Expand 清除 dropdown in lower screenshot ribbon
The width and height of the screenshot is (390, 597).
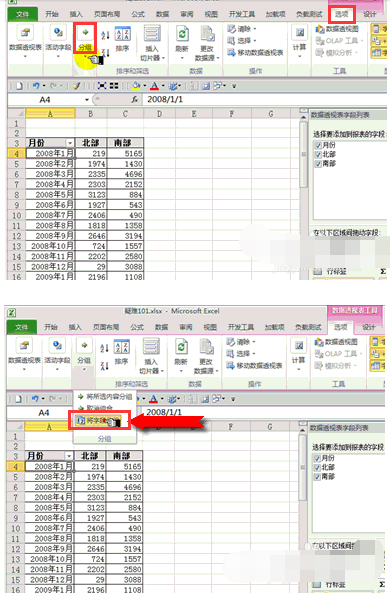[254, 342]
